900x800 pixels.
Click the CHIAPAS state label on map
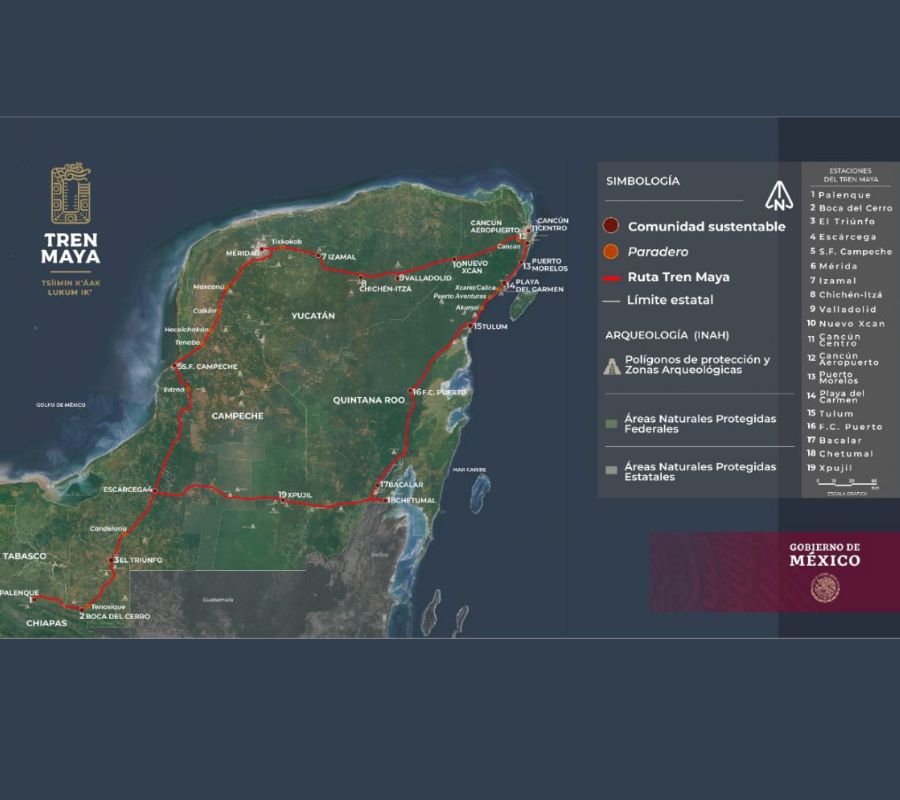[46, 623]
